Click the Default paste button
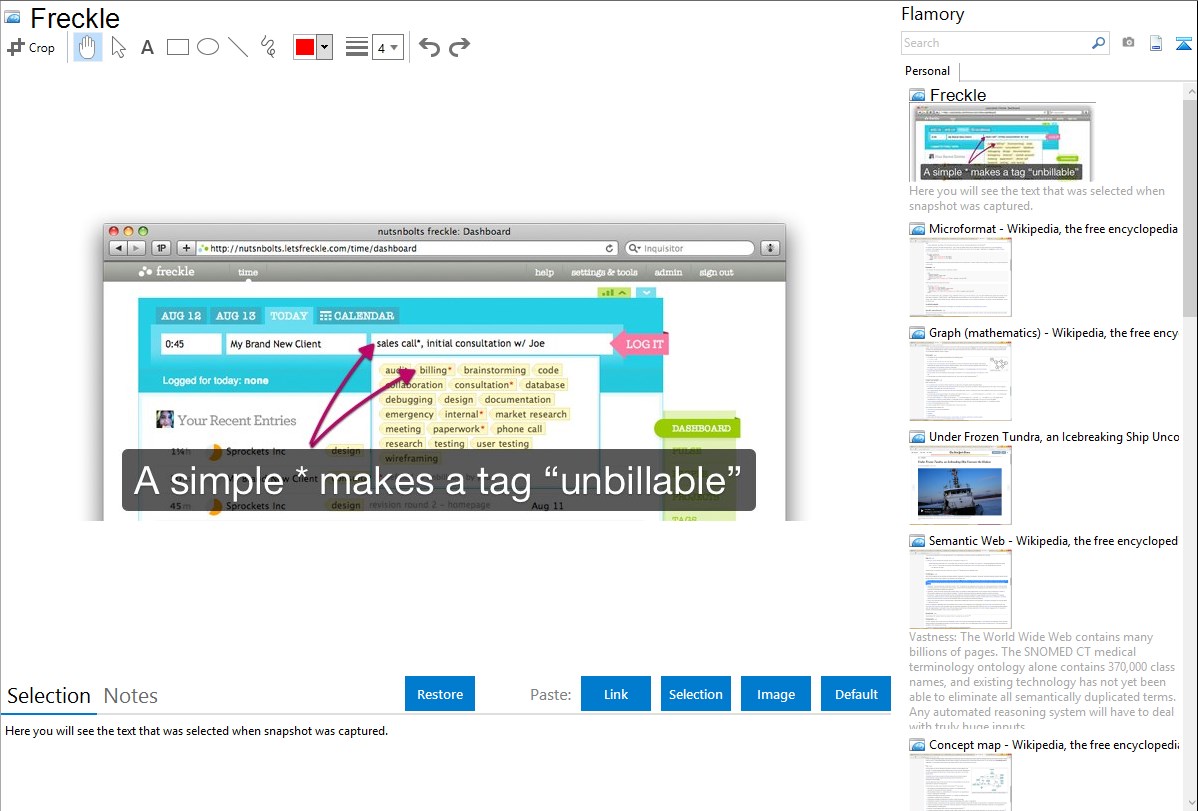Image resolution: width=1198 pixels, height=811 pixels. [x=856, y=694]
